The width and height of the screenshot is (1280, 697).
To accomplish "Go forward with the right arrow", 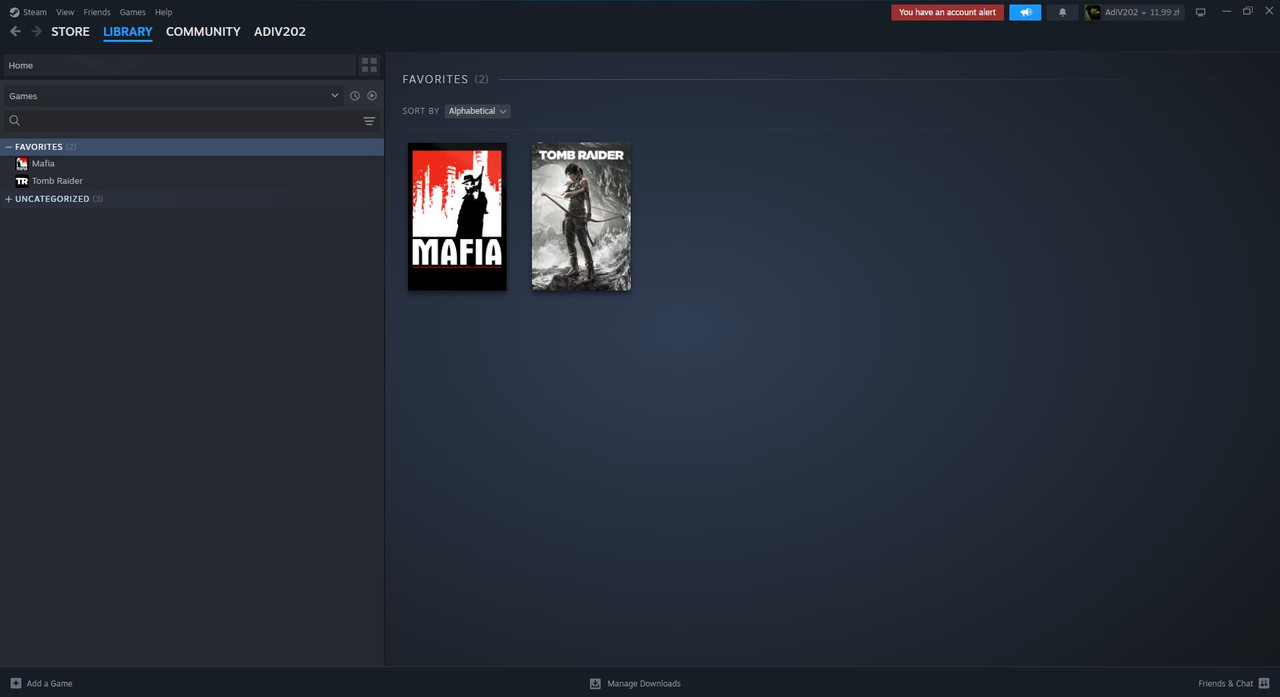I will click(x=36, y=32).
